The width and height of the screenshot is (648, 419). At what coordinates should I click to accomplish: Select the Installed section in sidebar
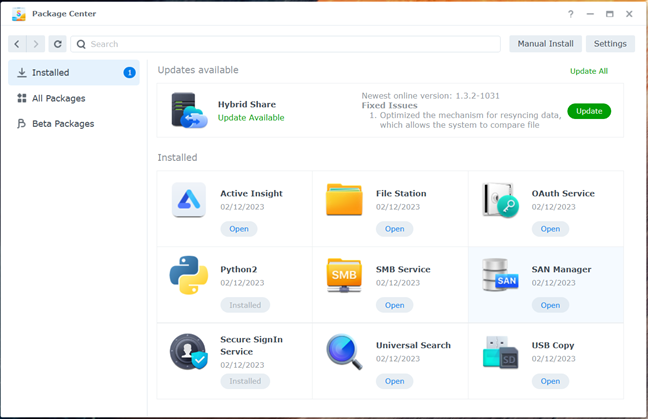[x=74, y=73]
